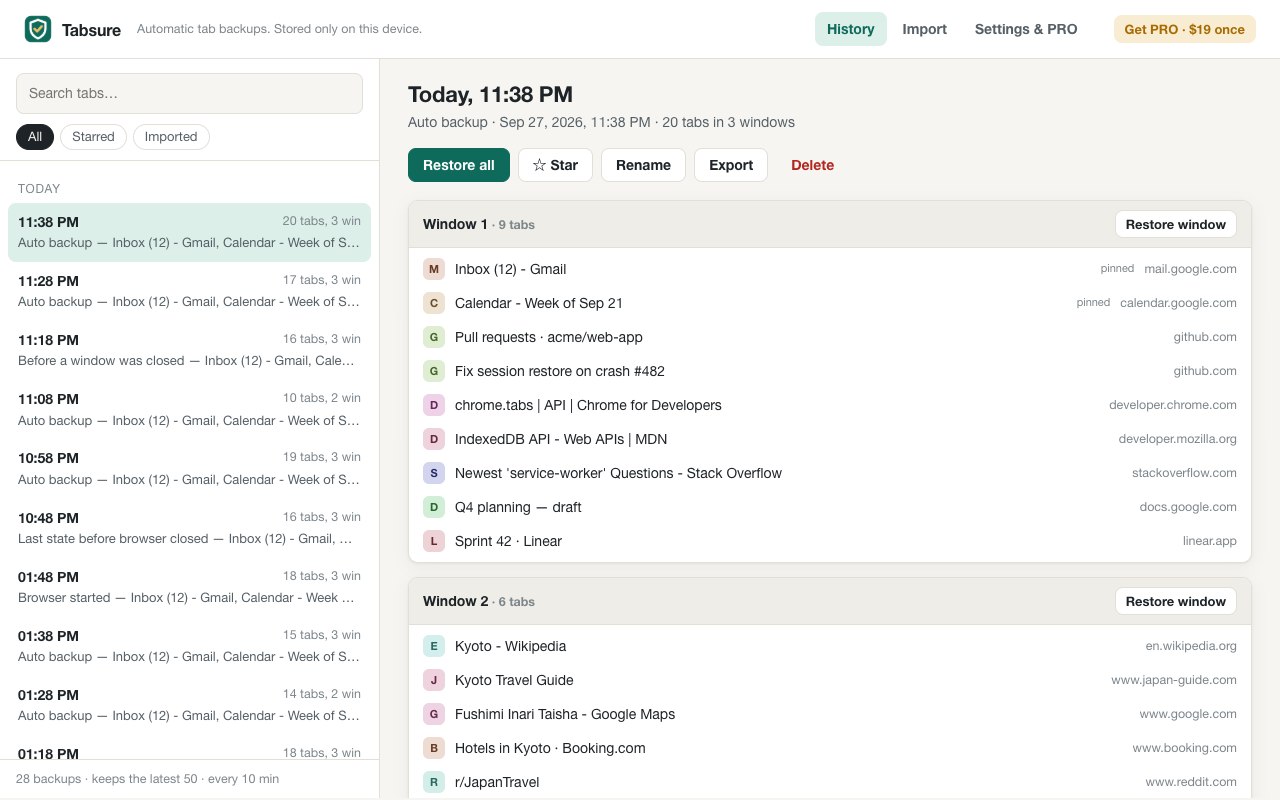Image resolution: width=1280 pixels, height=800 pixels.
Task: Star the 11:38 PM backup
Action: pyautogui.click(x=555, y=165)
